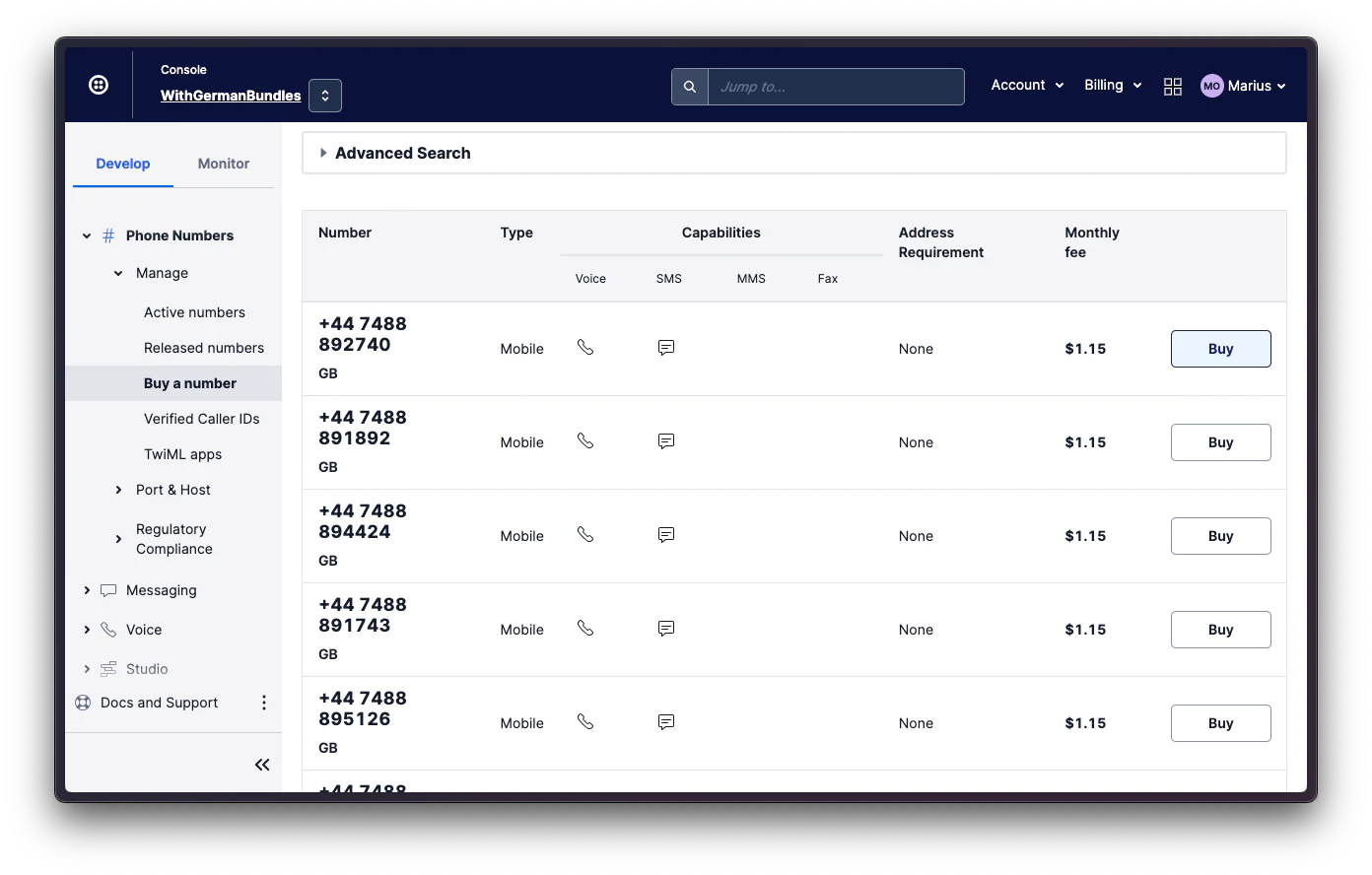The width and height of the screenshot is (1372, 875).
Task: Click the Address Requirement column header
Action: pyautogui.click(x=941, y=242)
